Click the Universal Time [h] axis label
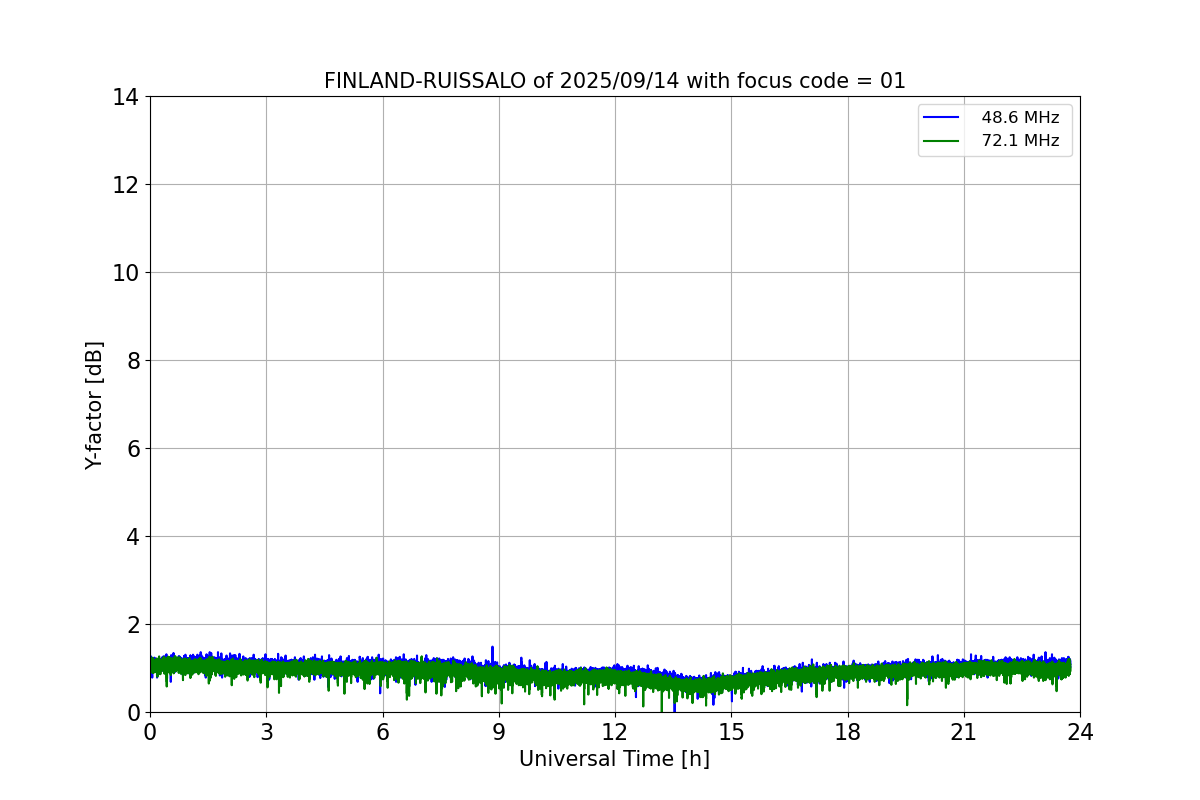 (614, 760)
